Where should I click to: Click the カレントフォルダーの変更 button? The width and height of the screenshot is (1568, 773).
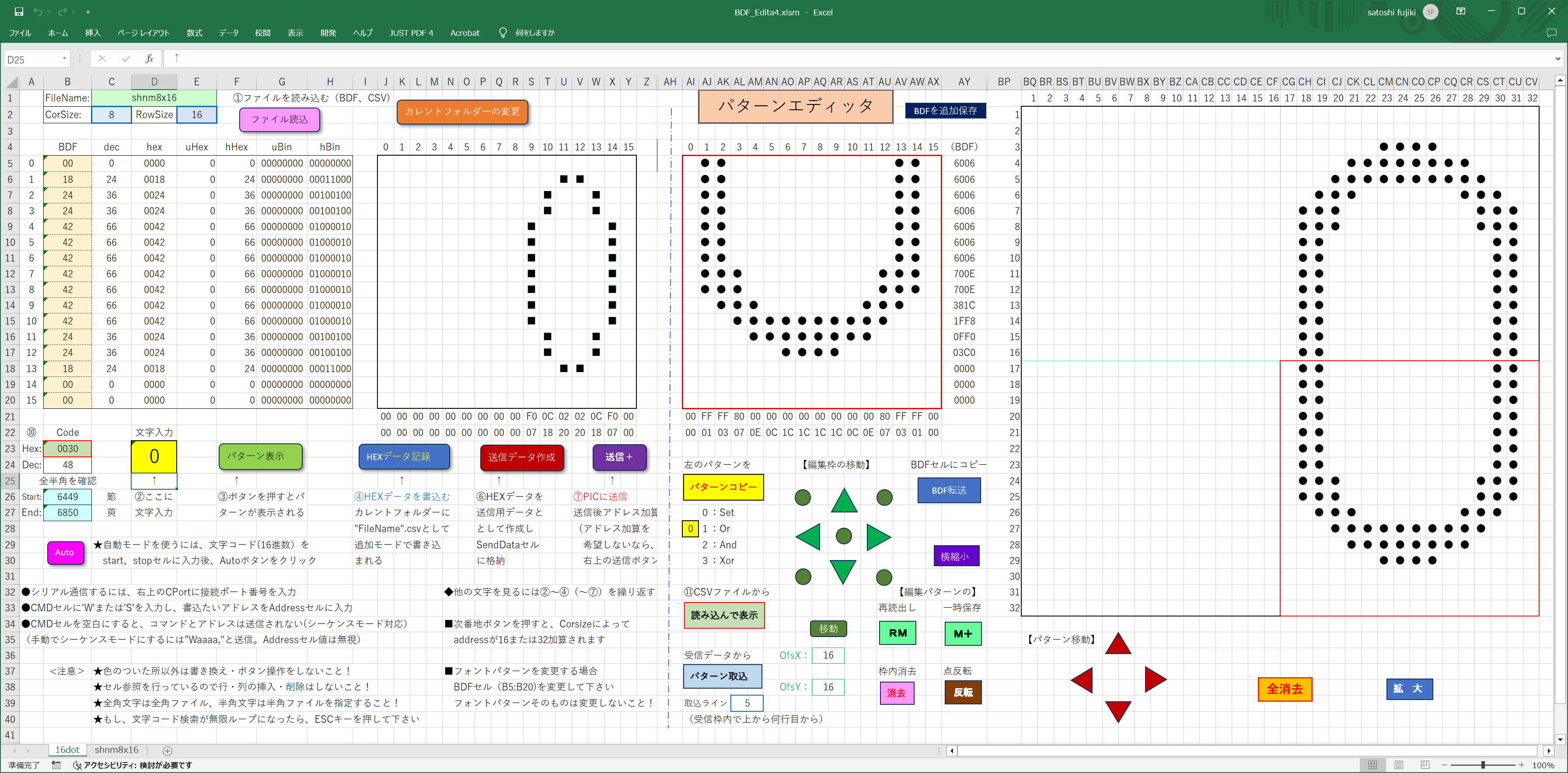[x=462, y=111]
